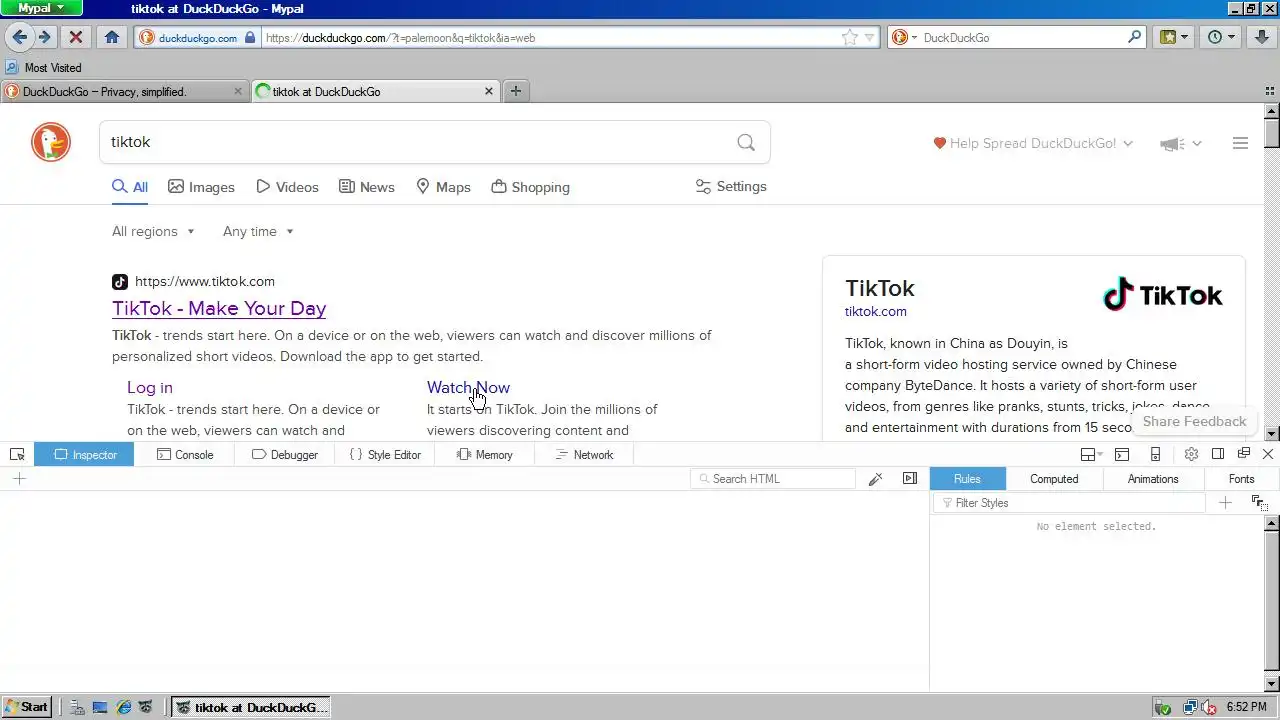Toggle Responsive Design Mode

point(1155,454)
